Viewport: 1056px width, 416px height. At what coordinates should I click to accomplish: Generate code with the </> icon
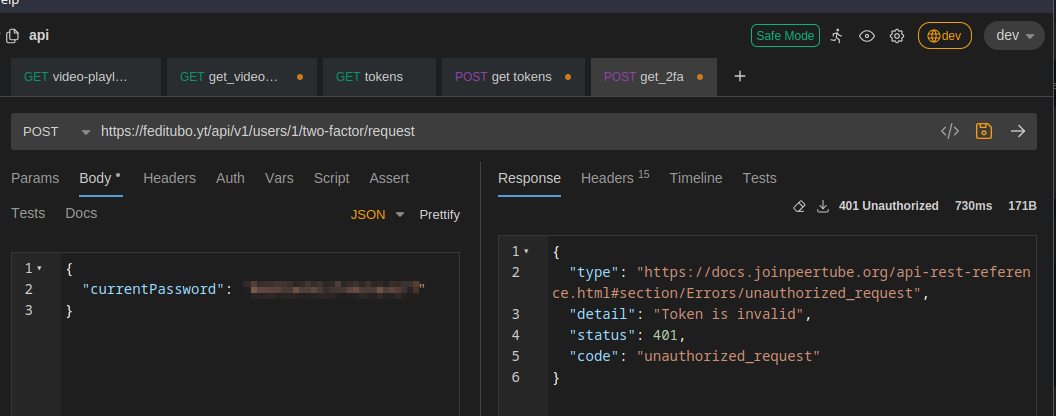950,131
